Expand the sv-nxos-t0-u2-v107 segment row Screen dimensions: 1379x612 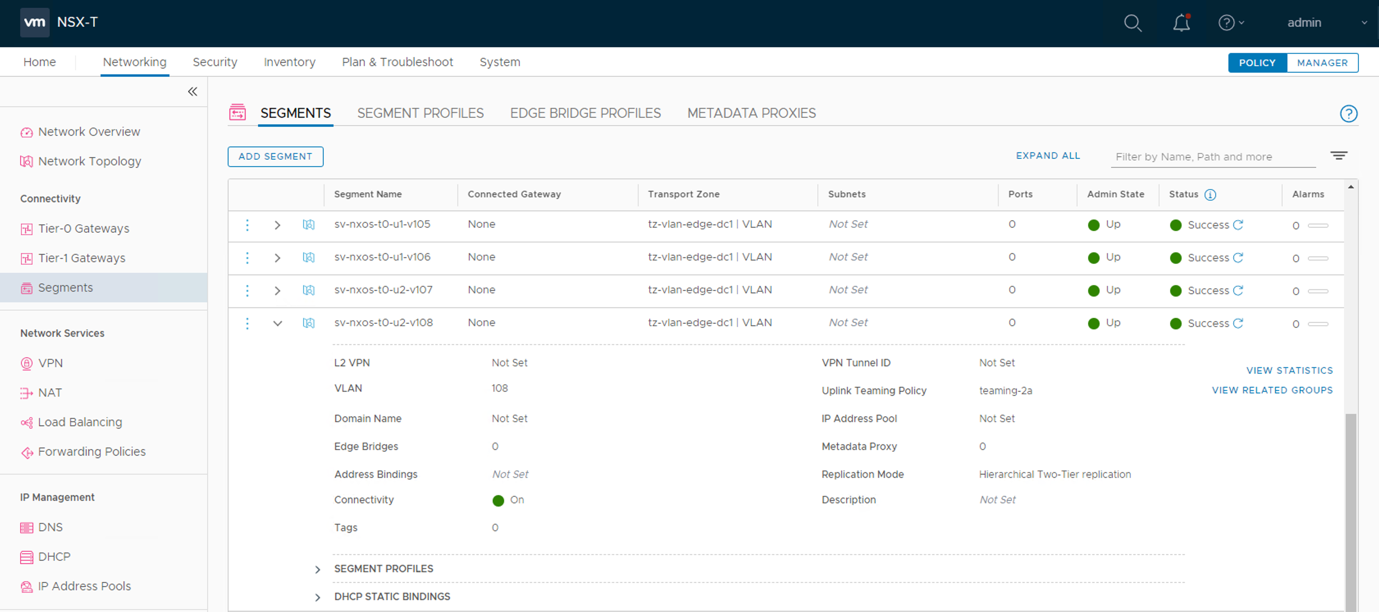278,291
